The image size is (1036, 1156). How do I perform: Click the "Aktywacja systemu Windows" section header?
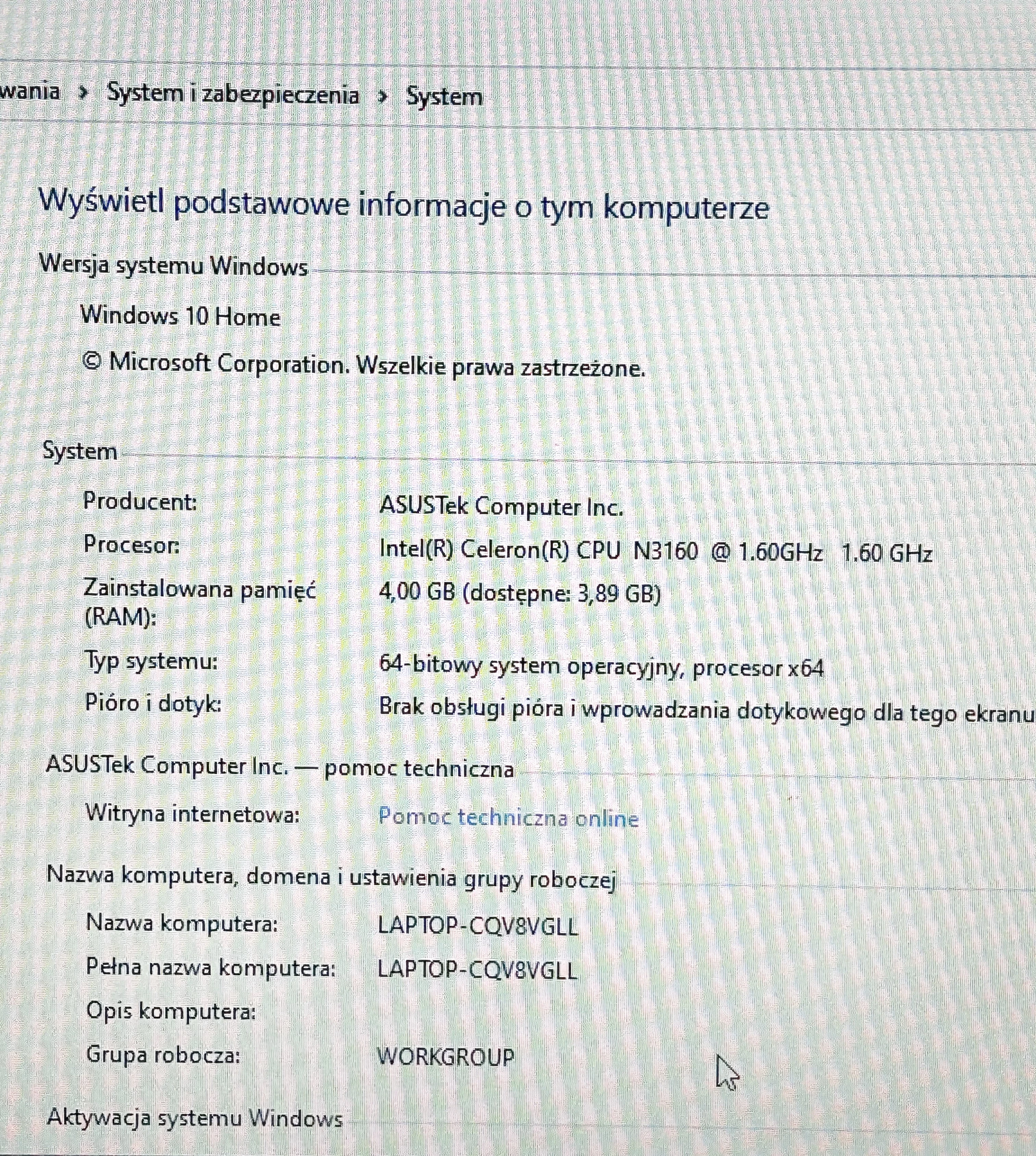tap(196, 1118)
